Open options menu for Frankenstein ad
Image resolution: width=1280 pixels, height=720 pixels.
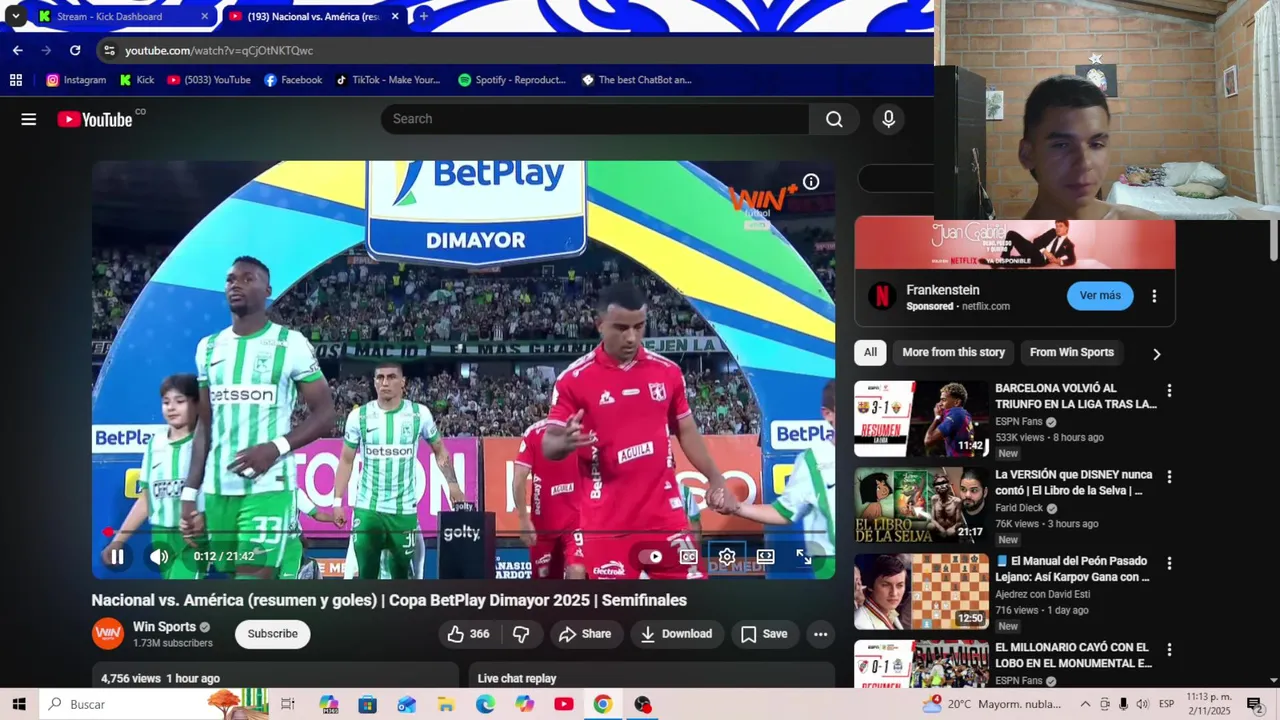tap(1154, 296)
